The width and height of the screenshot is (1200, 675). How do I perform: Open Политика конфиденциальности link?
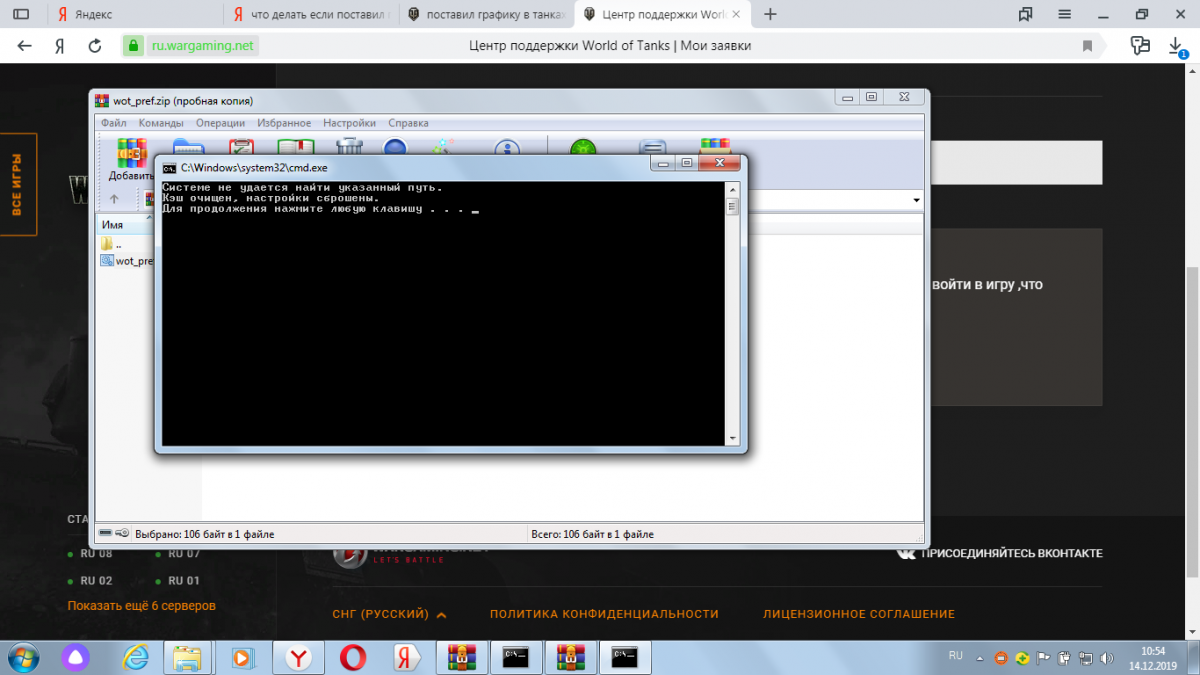point(604,614)
